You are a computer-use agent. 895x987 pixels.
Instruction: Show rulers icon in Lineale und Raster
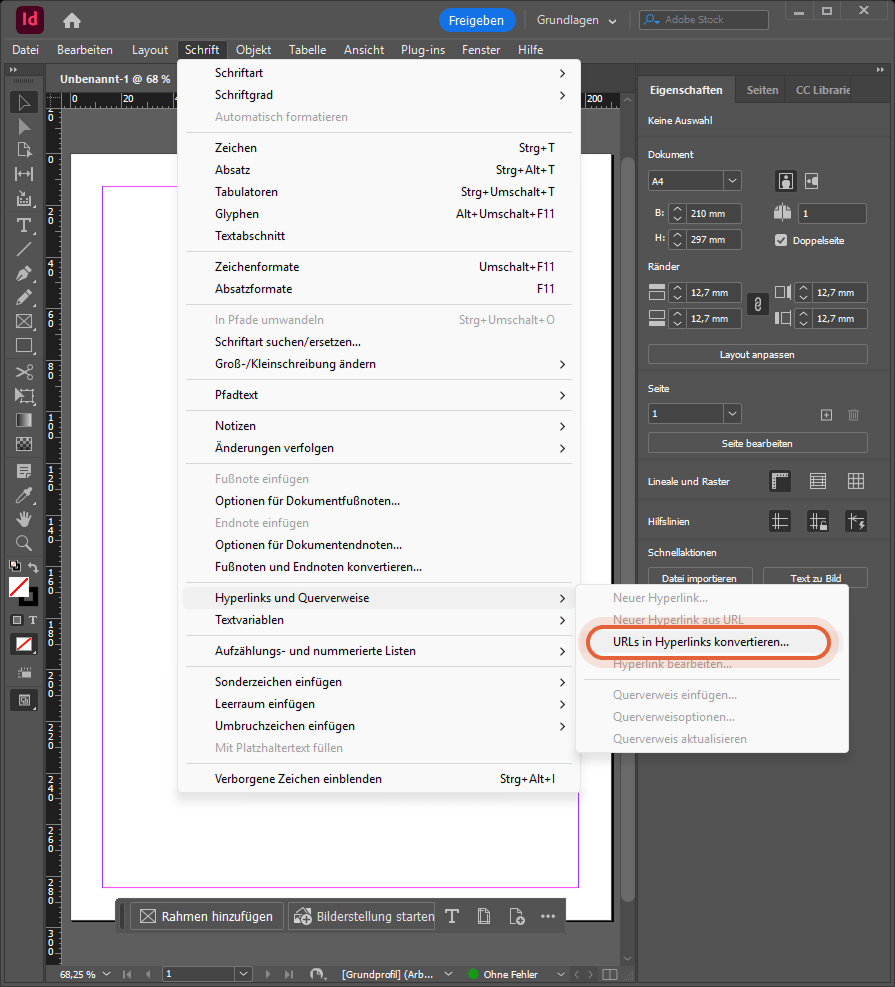(780, 482)
